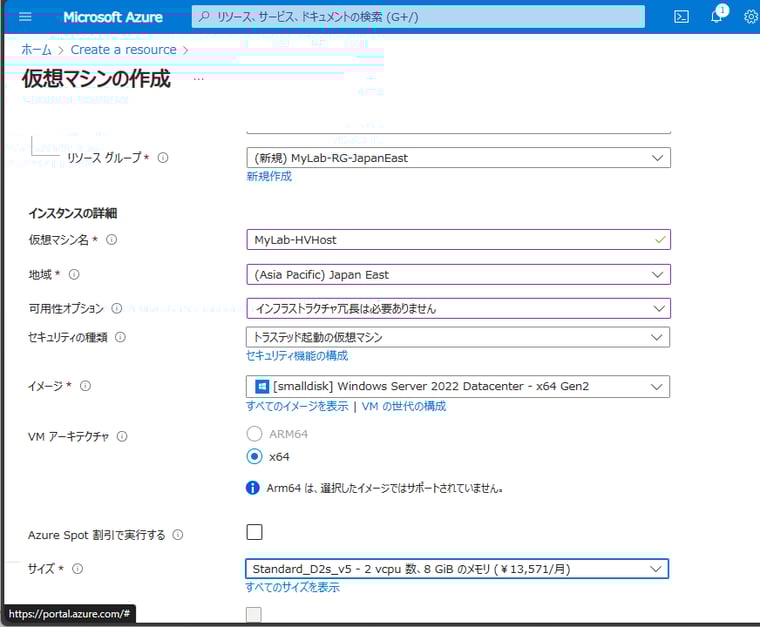Screen dimensions: 760x627
Task: Click the disabled checkbox below size
Action: pos(253,614)
